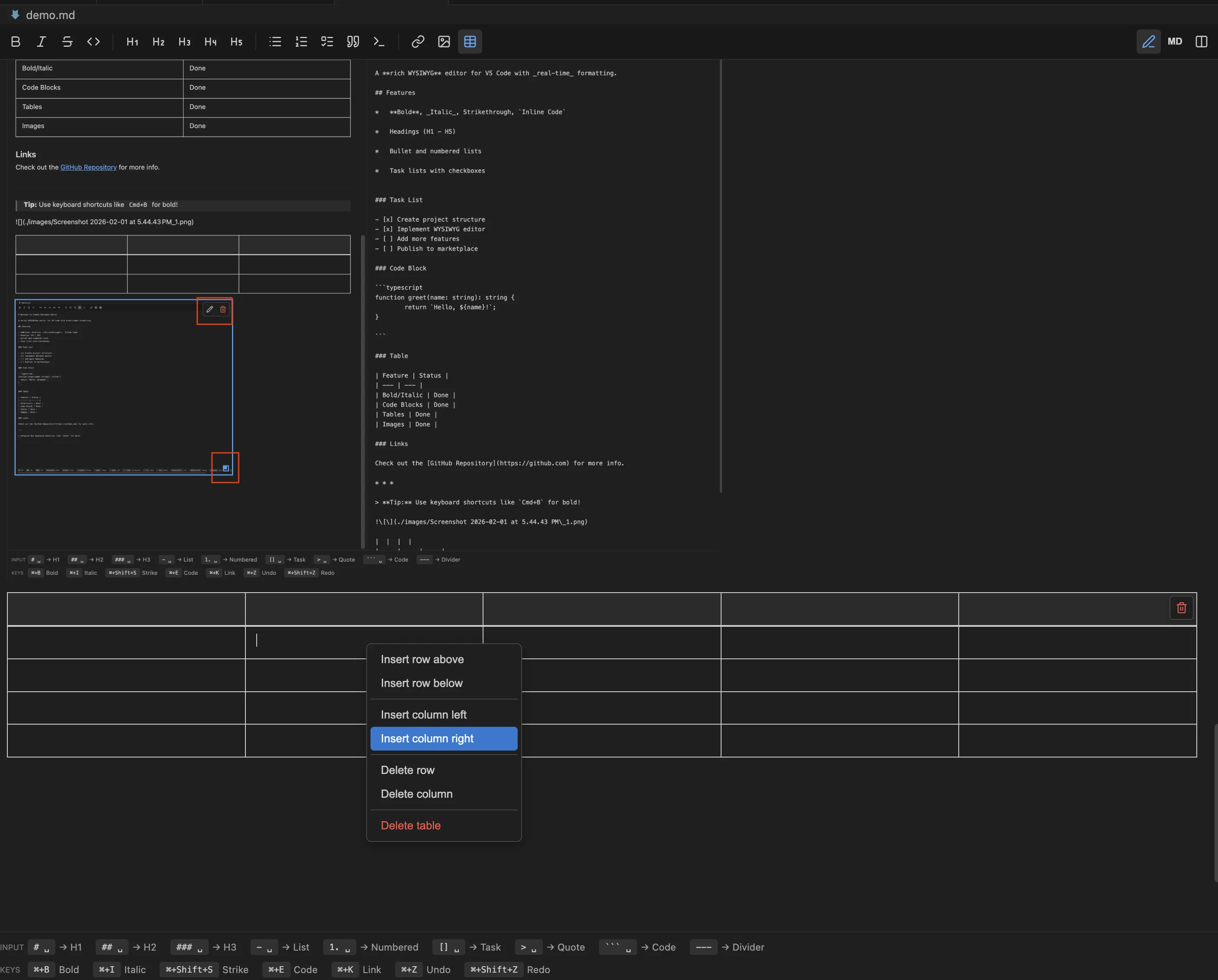Insert inline code using the toolbar icon
The height and width of the screenshot is (980, 1218).
(93, 41)
